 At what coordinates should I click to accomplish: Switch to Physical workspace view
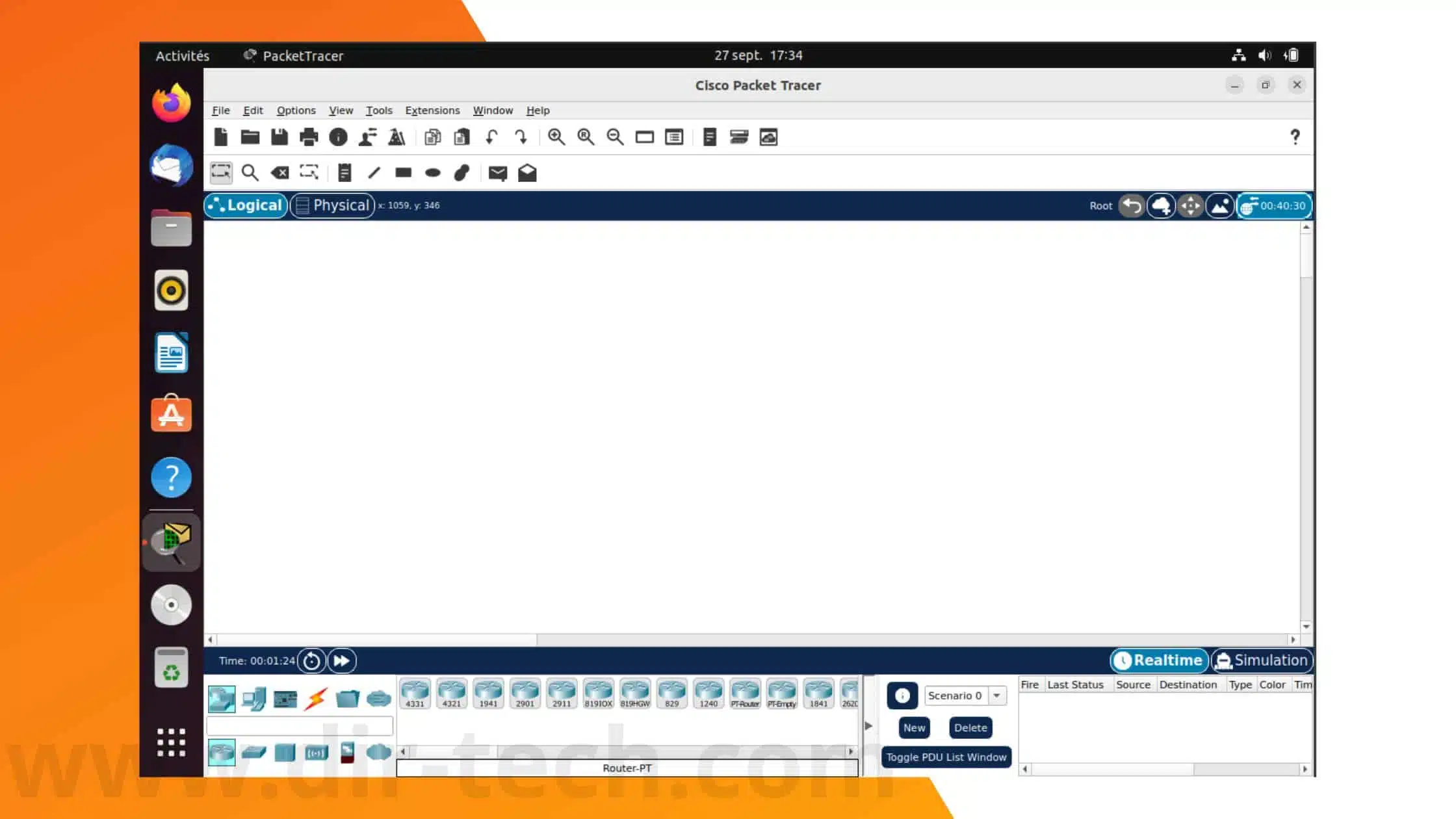332,205
